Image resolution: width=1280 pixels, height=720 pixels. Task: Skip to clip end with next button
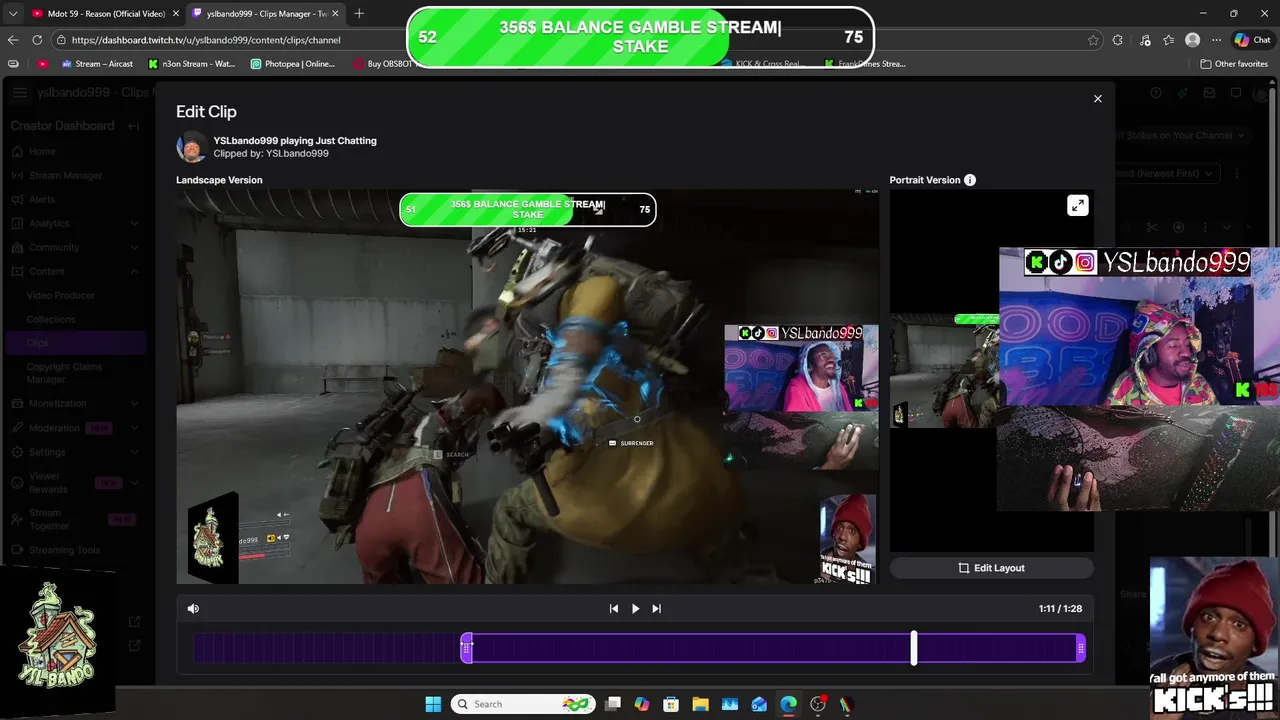coord(656,608)
